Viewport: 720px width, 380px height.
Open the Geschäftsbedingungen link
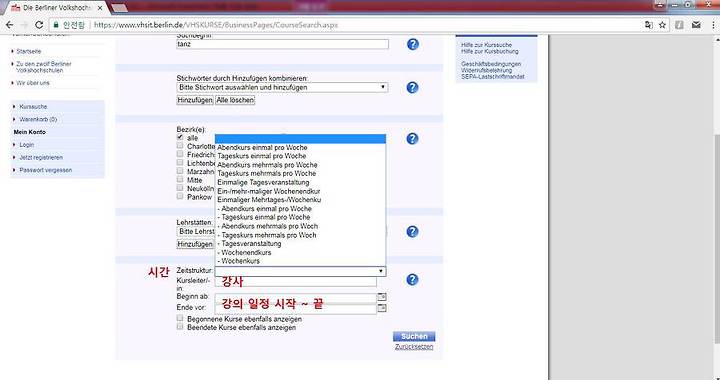(x=491, y=64)
